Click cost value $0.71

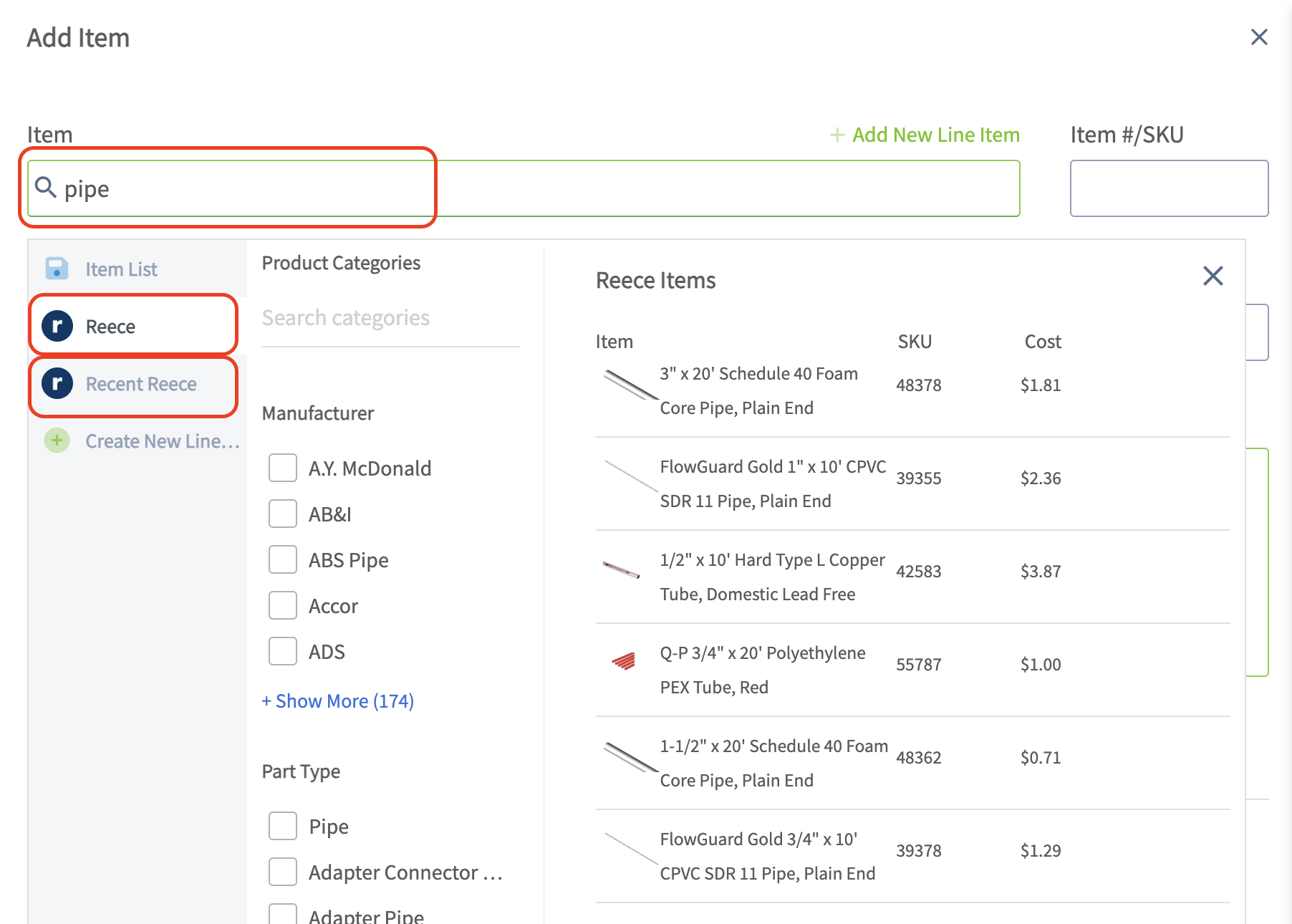point(1041,758)
